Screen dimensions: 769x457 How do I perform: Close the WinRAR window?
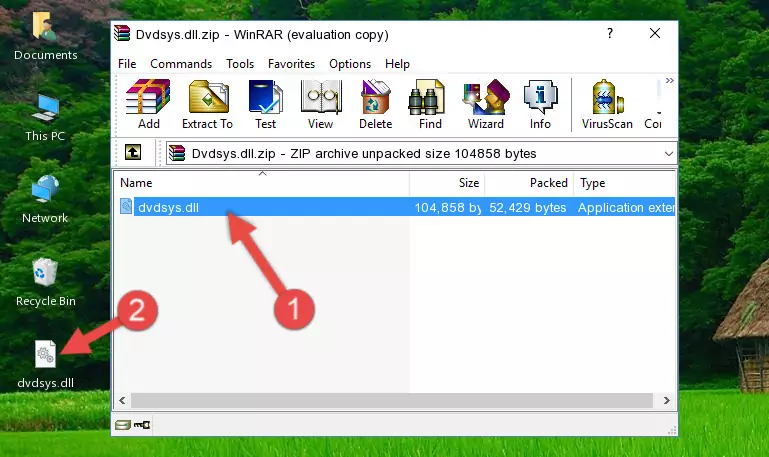coord(655,33)
